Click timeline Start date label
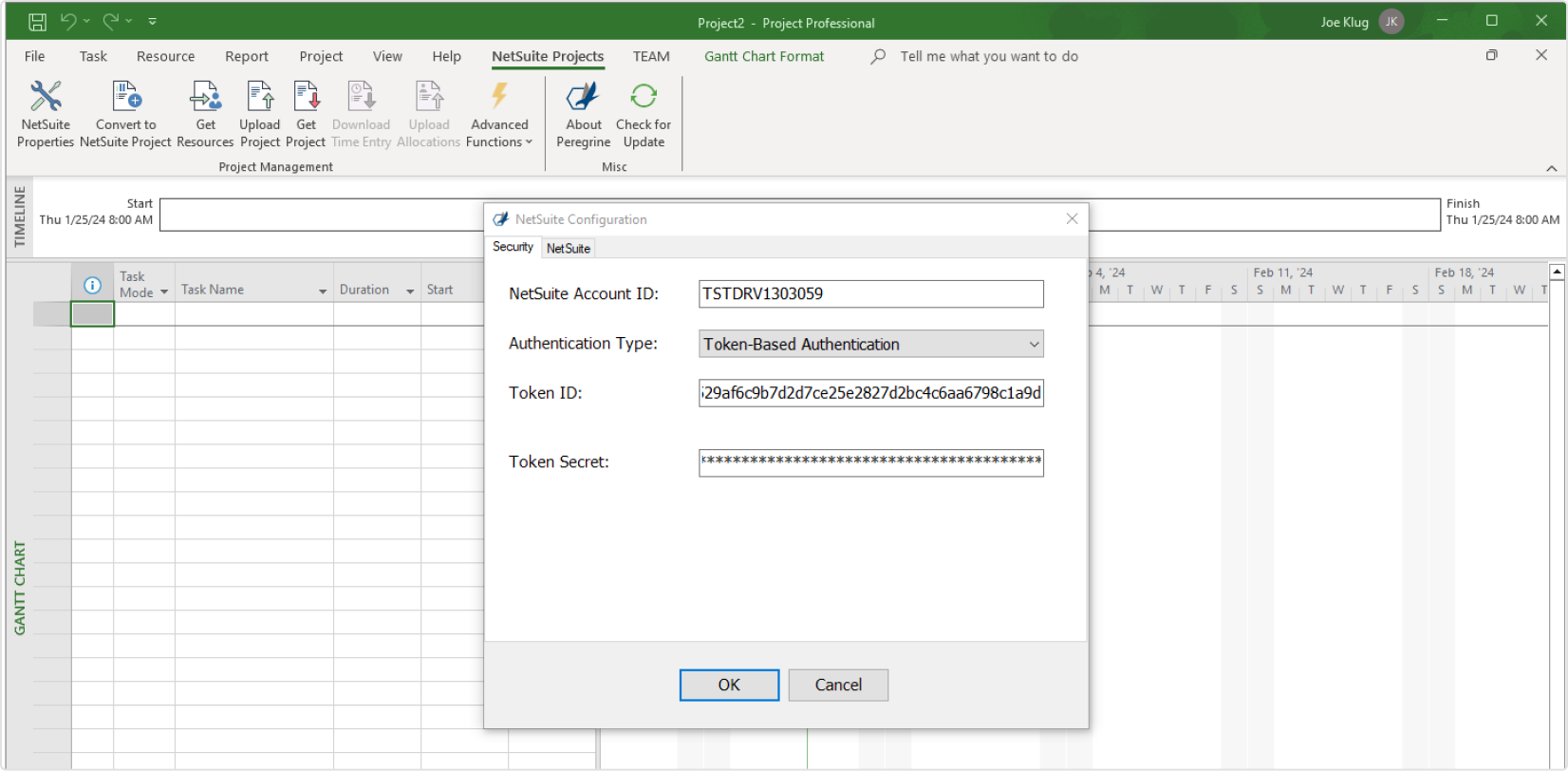Viewport: 1568px width, 771px height. pos(96,212)
